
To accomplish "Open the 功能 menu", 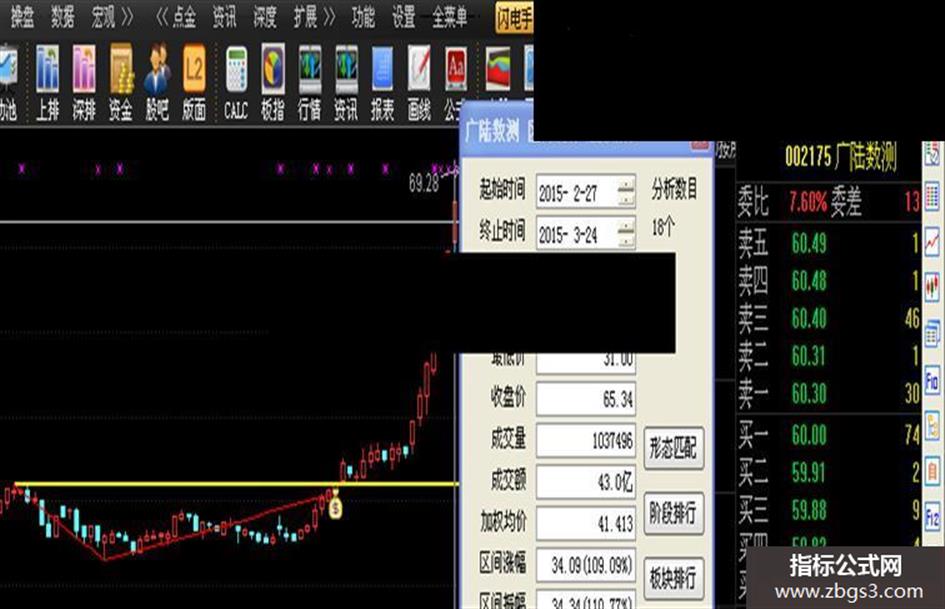I will [363, 17].
